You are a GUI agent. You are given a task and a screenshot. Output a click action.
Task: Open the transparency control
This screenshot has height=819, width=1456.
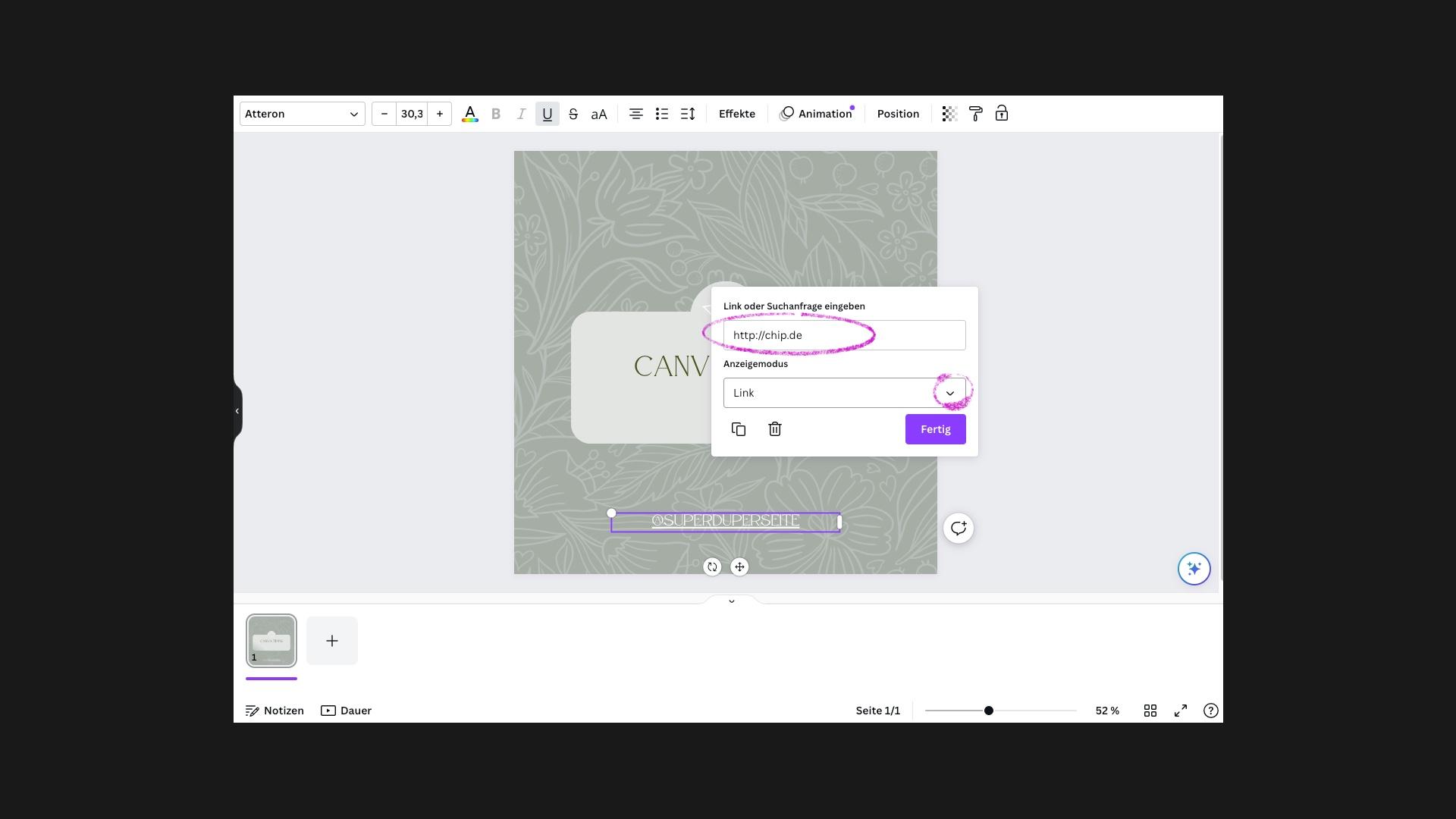[949, 114]
